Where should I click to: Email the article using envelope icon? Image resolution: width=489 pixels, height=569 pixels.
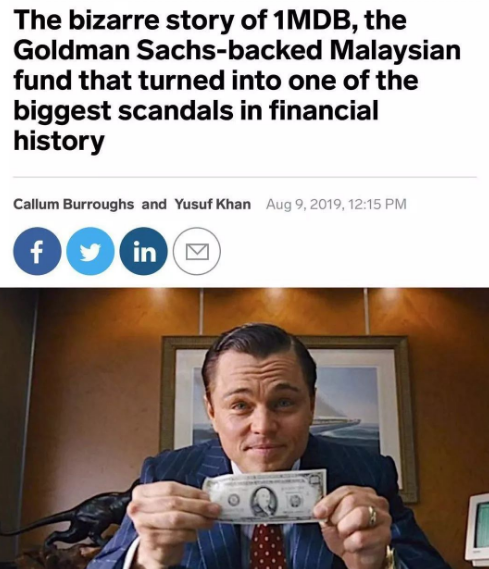pos(197,251)
